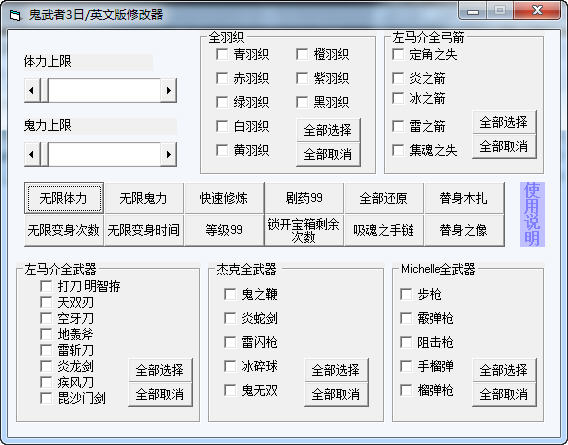
Task: Click the 无限鬼力 button
Action: click(x=144, y=198)
